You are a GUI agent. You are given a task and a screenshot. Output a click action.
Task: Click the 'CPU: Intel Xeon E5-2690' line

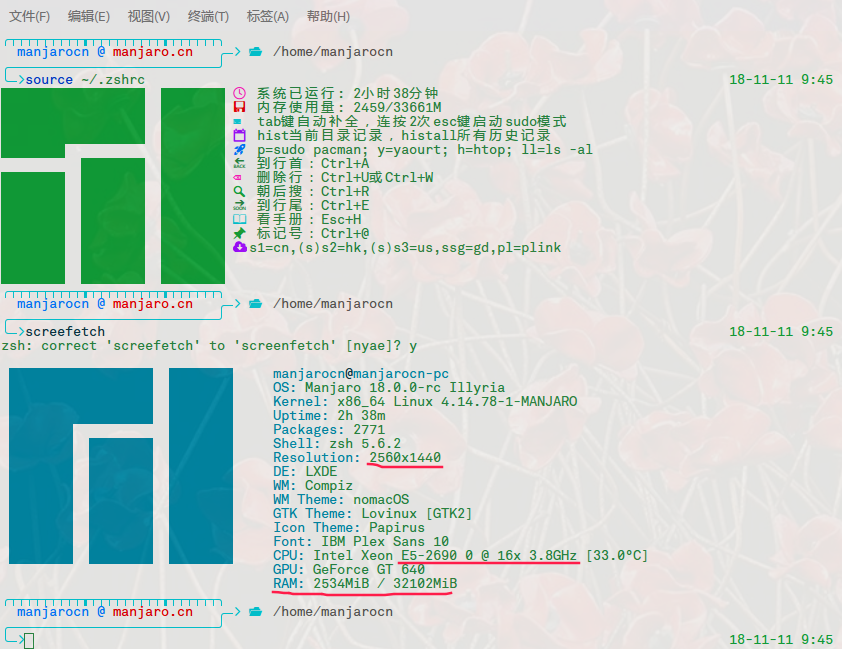click(x=461, y=555)
